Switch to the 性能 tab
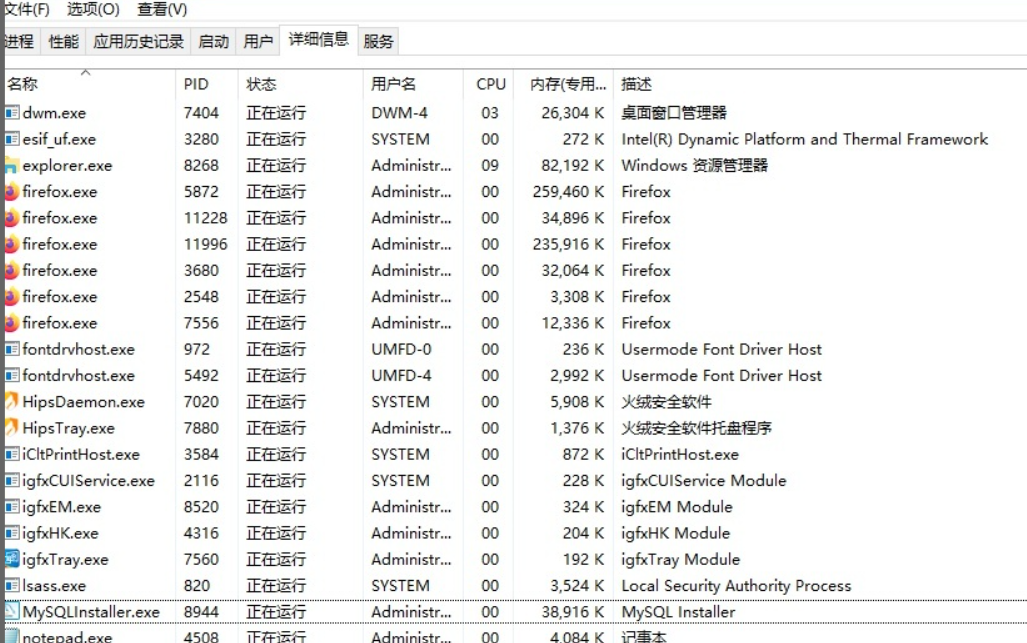The height and width of the screenshot is (643, 1027). [63, 41]
